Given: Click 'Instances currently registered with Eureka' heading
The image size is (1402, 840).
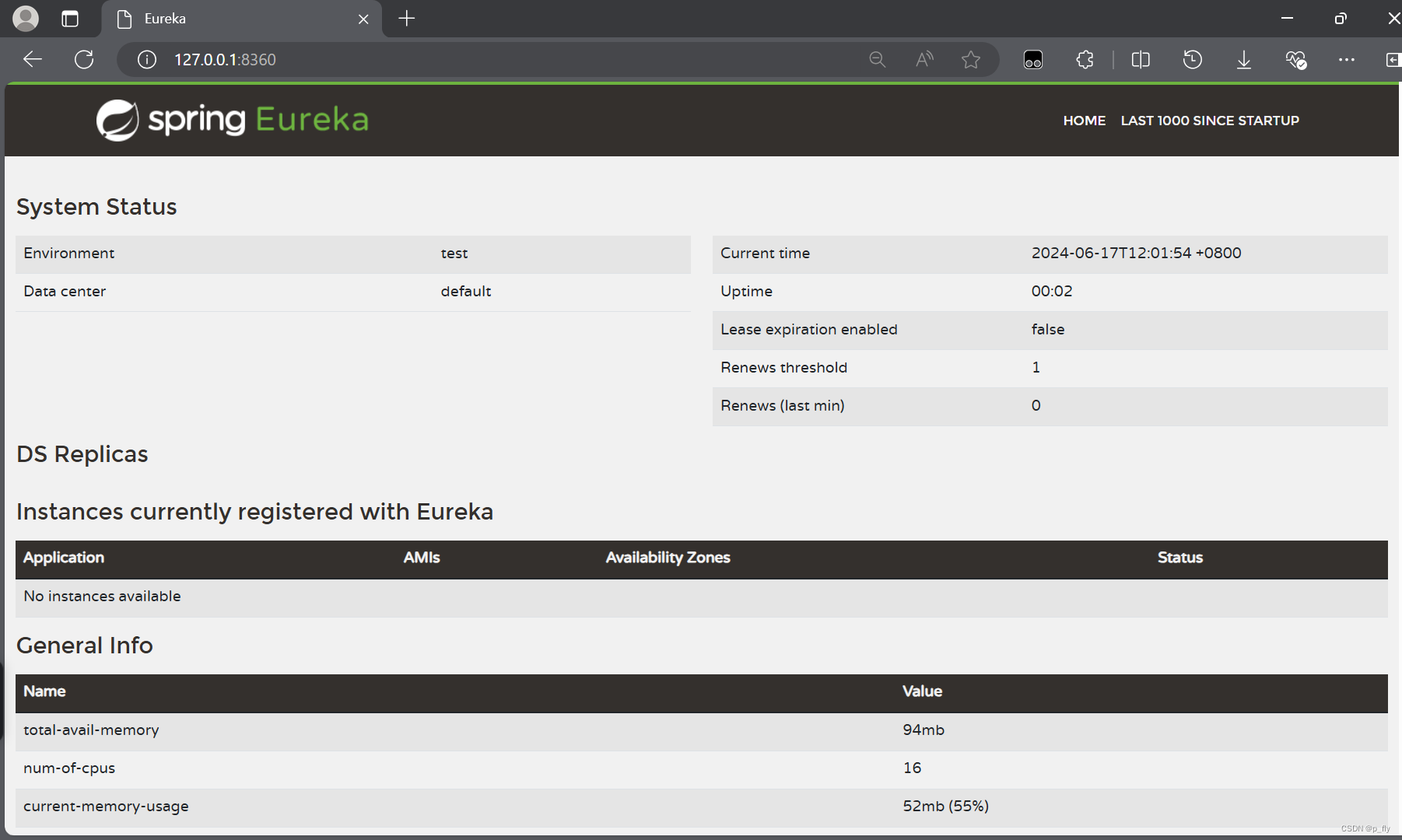Looking at the screenshot, I should [255, 512].
